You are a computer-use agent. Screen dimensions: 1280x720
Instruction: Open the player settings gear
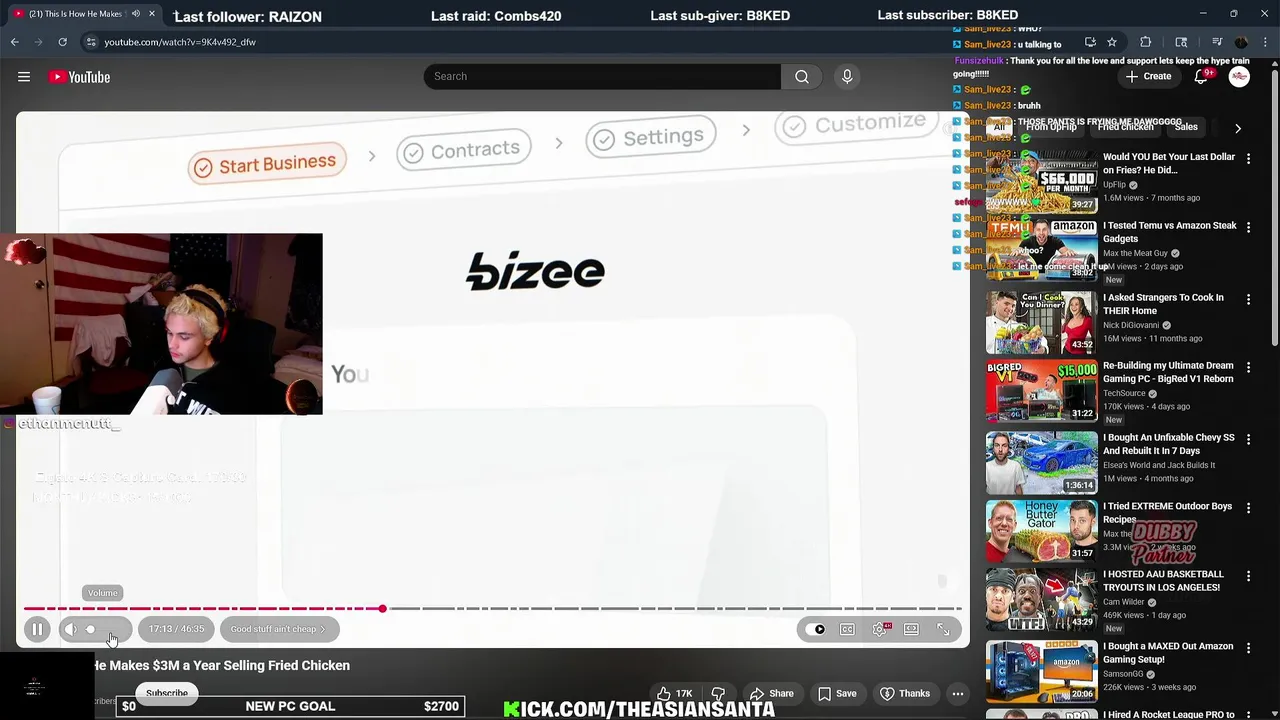click(x=880, y=629)
